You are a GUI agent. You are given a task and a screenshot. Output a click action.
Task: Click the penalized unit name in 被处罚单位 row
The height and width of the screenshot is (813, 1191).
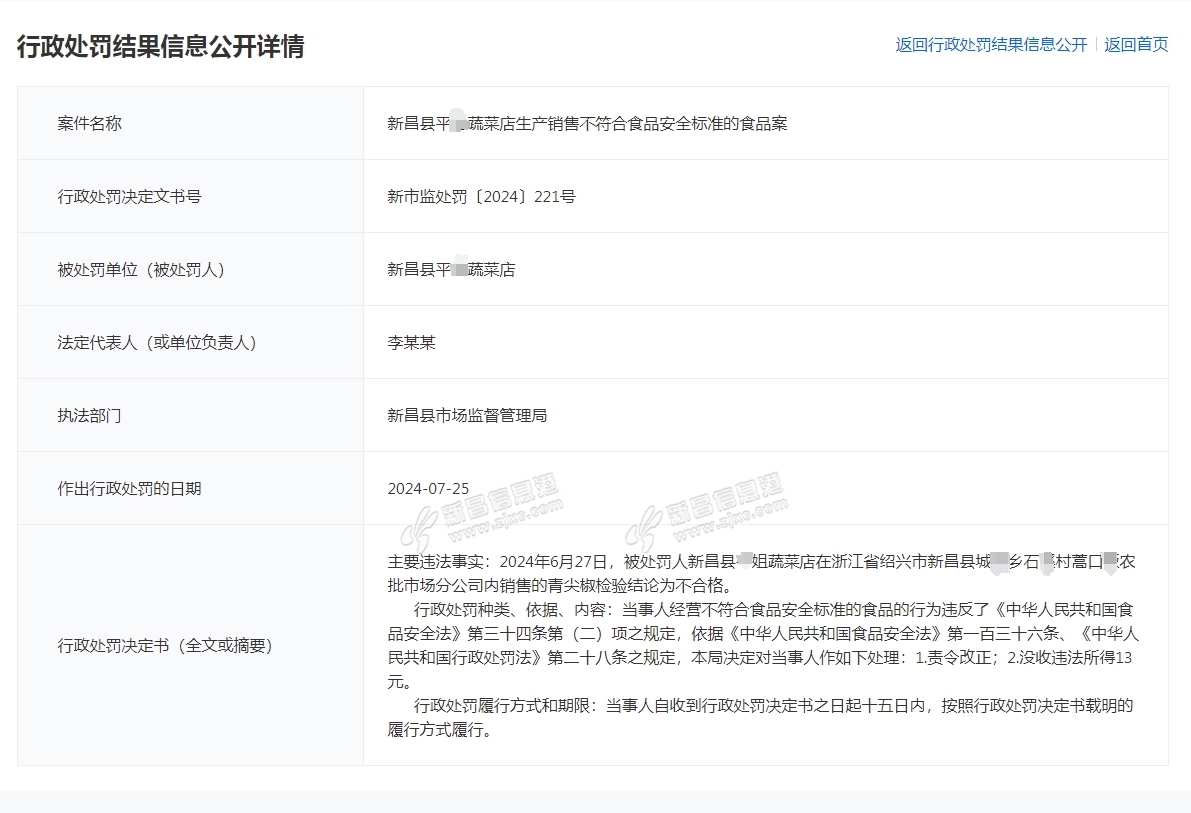pos(451,270)
